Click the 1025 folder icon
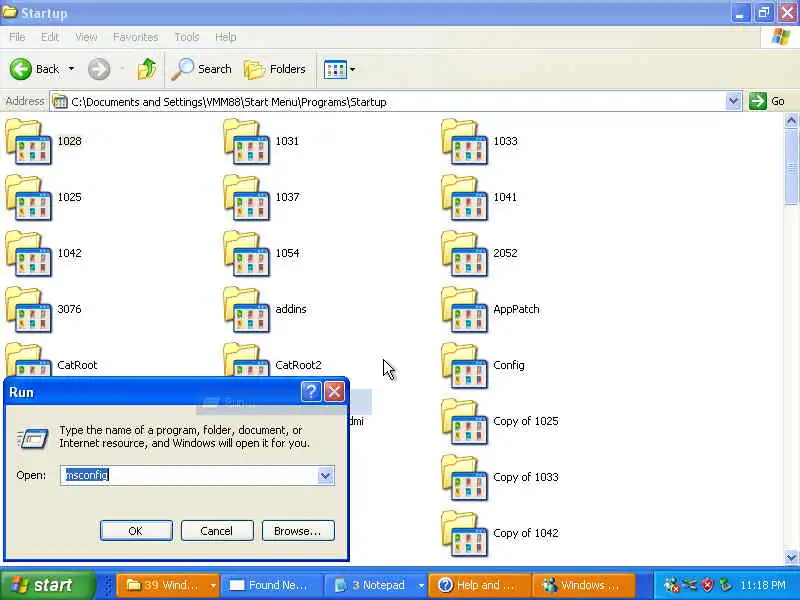The height and width of the screenshot is (600, 800). 29,197
